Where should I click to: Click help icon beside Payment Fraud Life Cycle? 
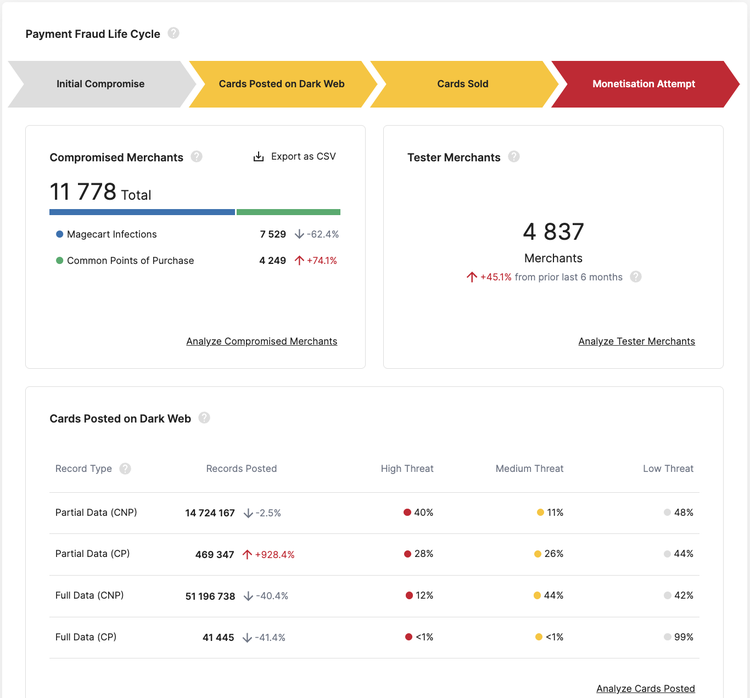[x=173, y=33]
